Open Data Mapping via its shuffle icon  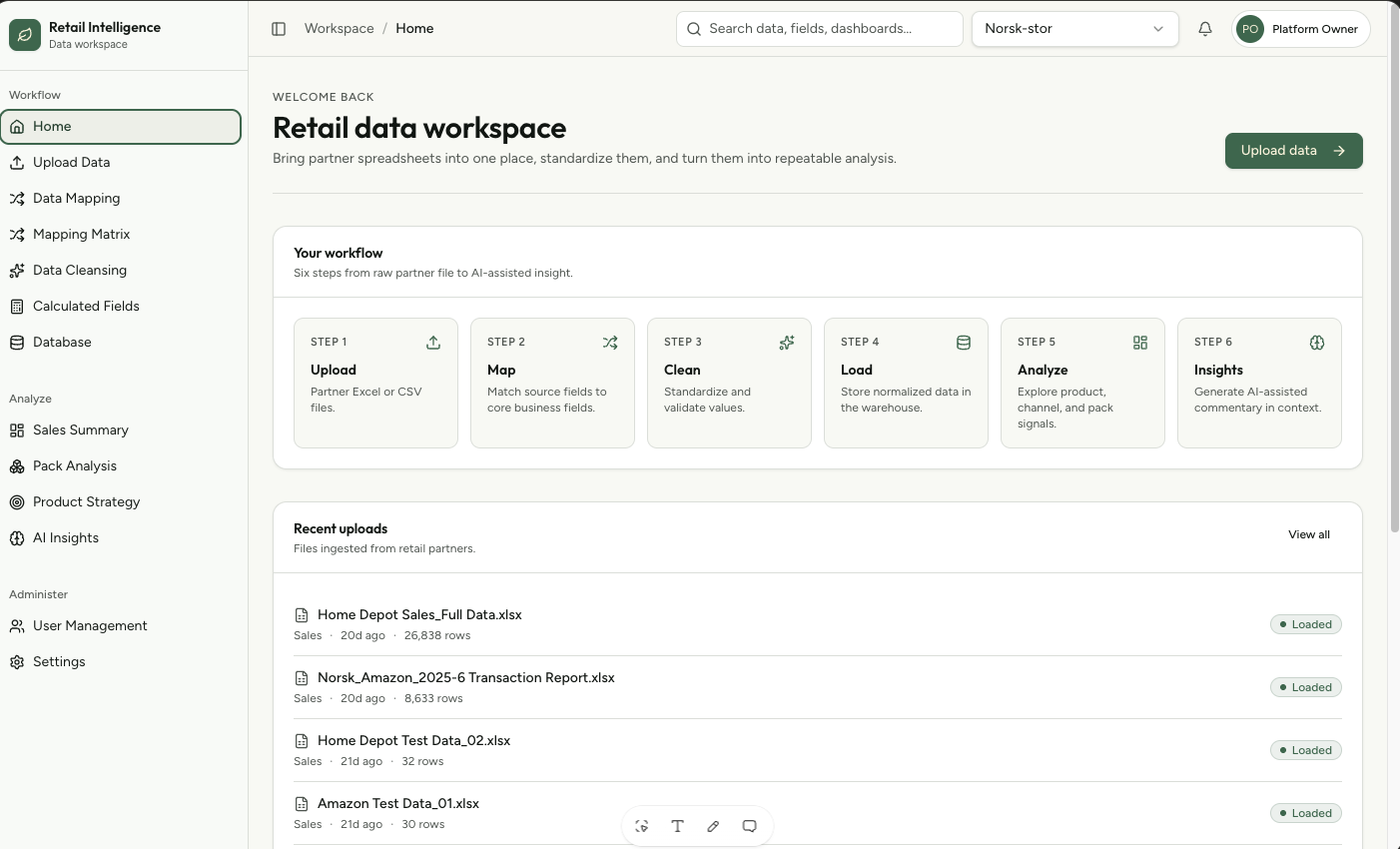(x=17, y=198)
